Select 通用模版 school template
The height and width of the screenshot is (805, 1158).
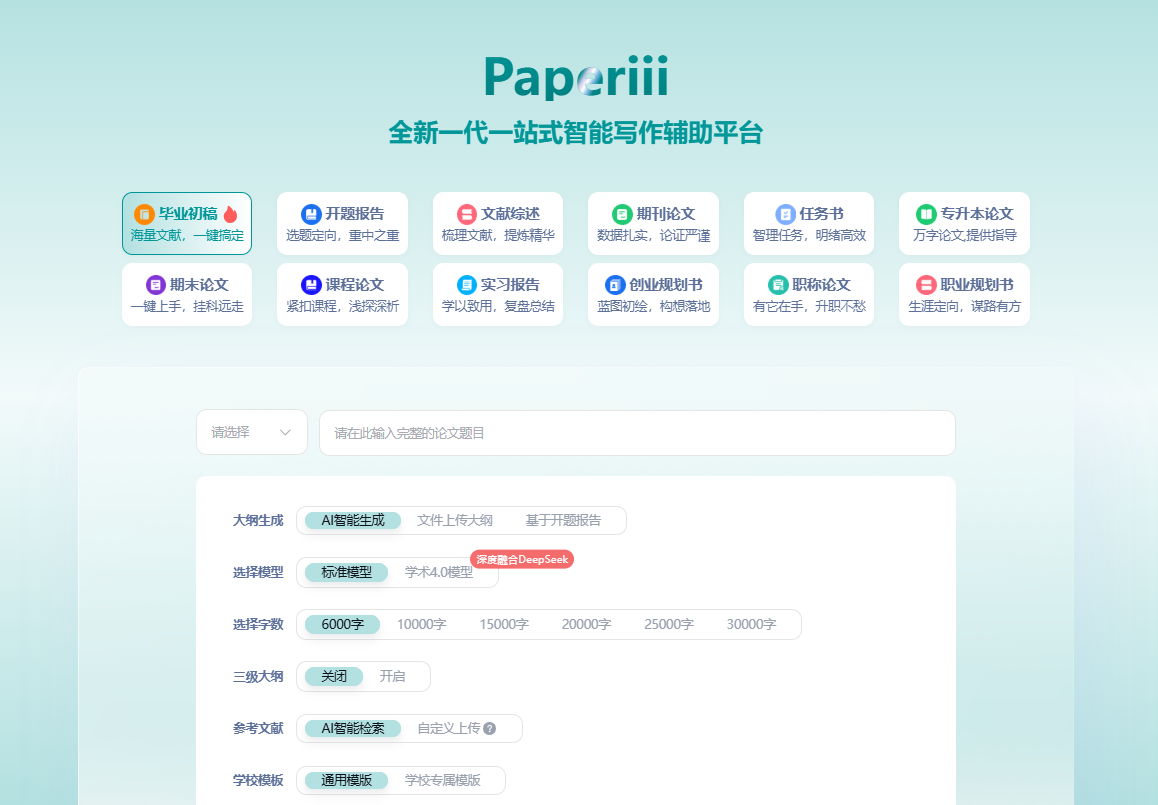click(346, 781)
